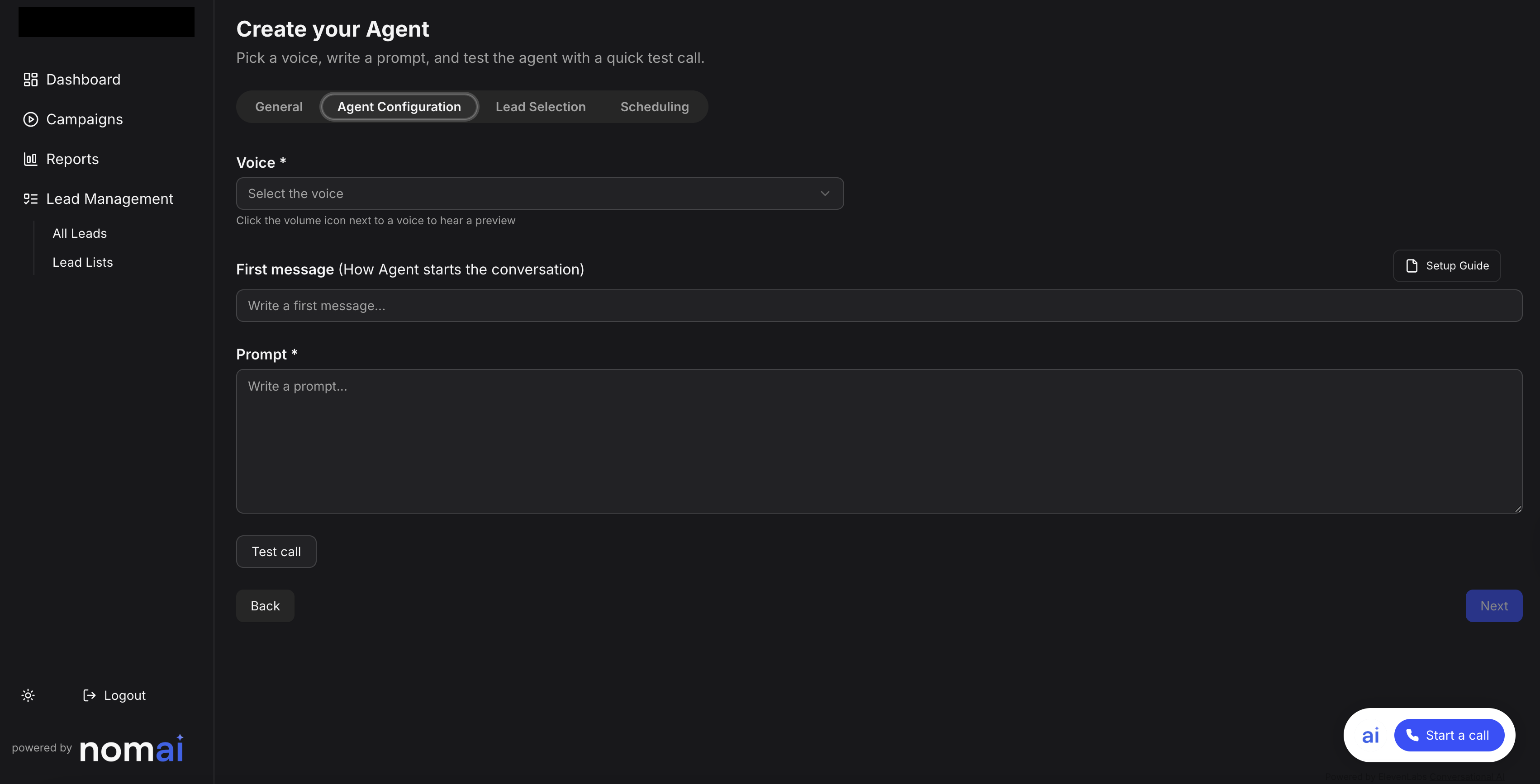Click the Campaigns play-circle icon
Screen dimensions: 1540x784
(x=30, y=119)
